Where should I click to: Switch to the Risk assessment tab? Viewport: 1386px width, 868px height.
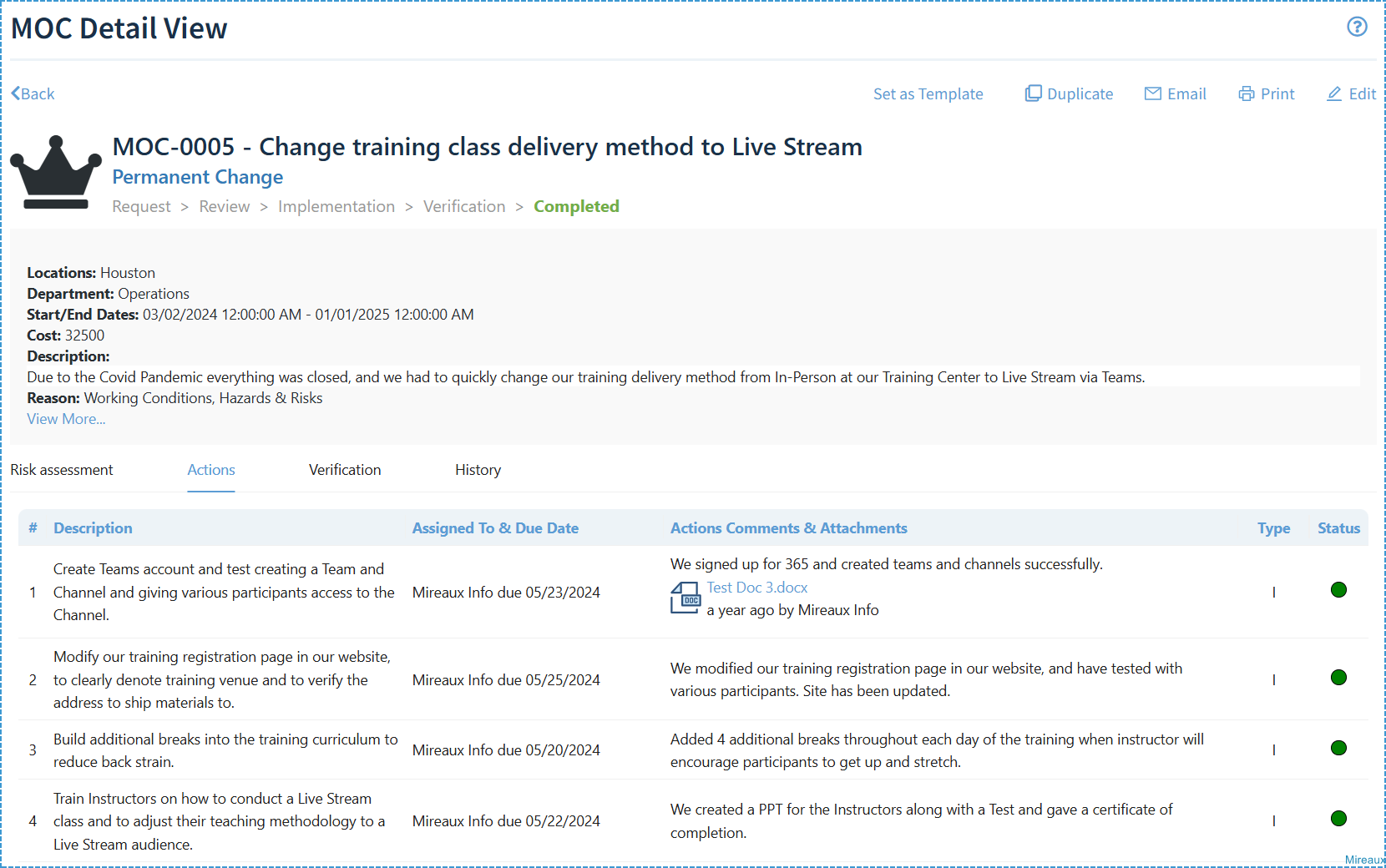click(61, 469)
